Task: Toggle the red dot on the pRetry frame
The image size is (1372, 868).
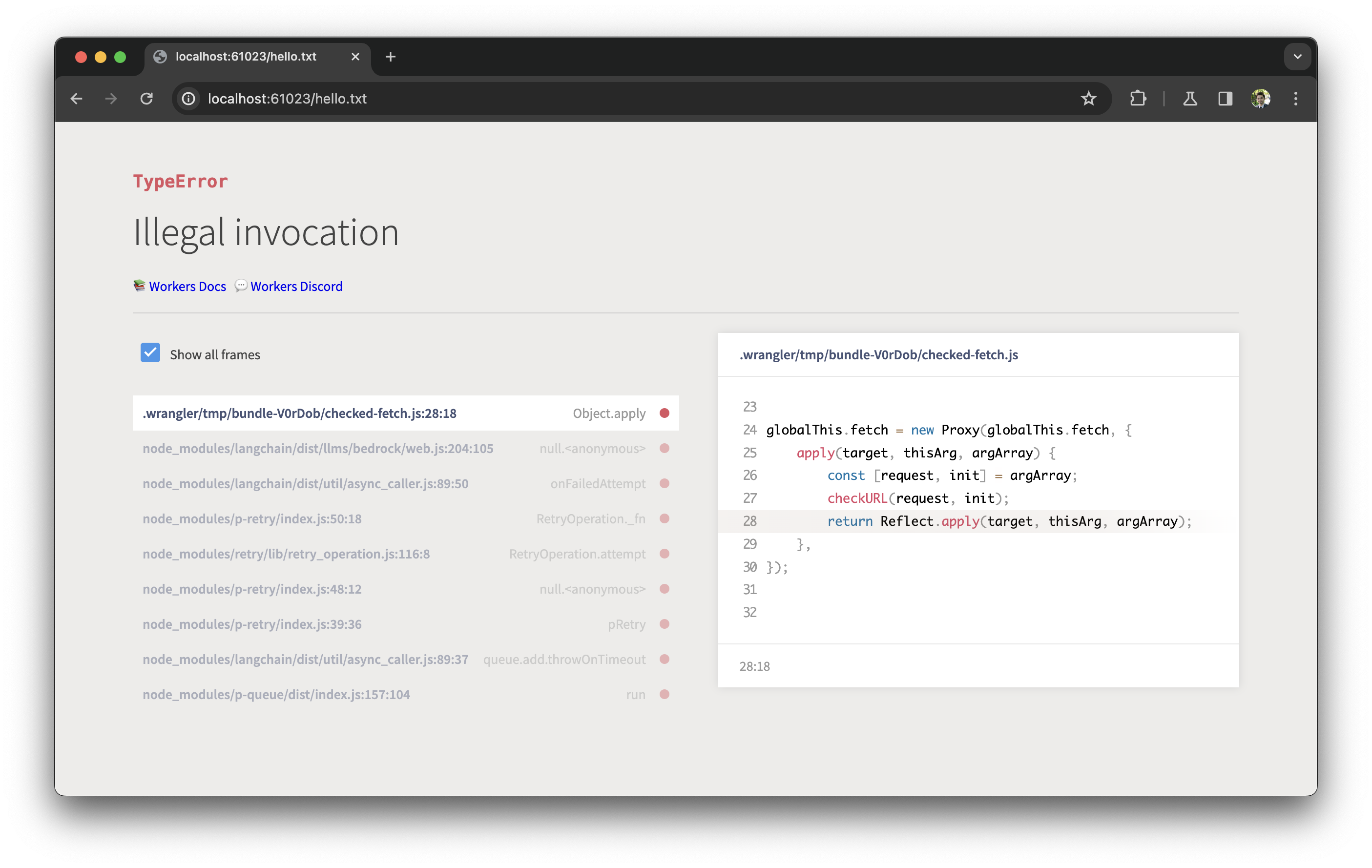Action: tap(665, 624)
